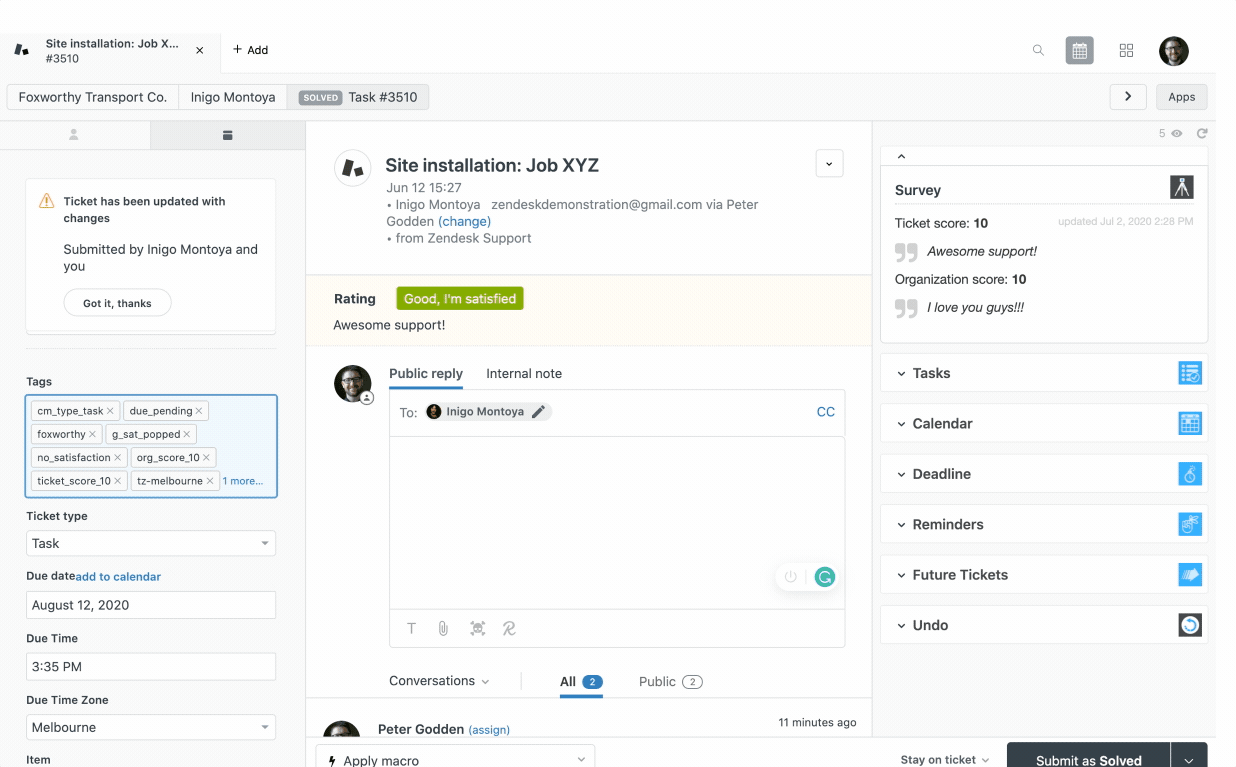Open the Conversations filter dropdown
Image resolution: width=1236 pixels, height=767 pixels.
click(x=439, y=681)
